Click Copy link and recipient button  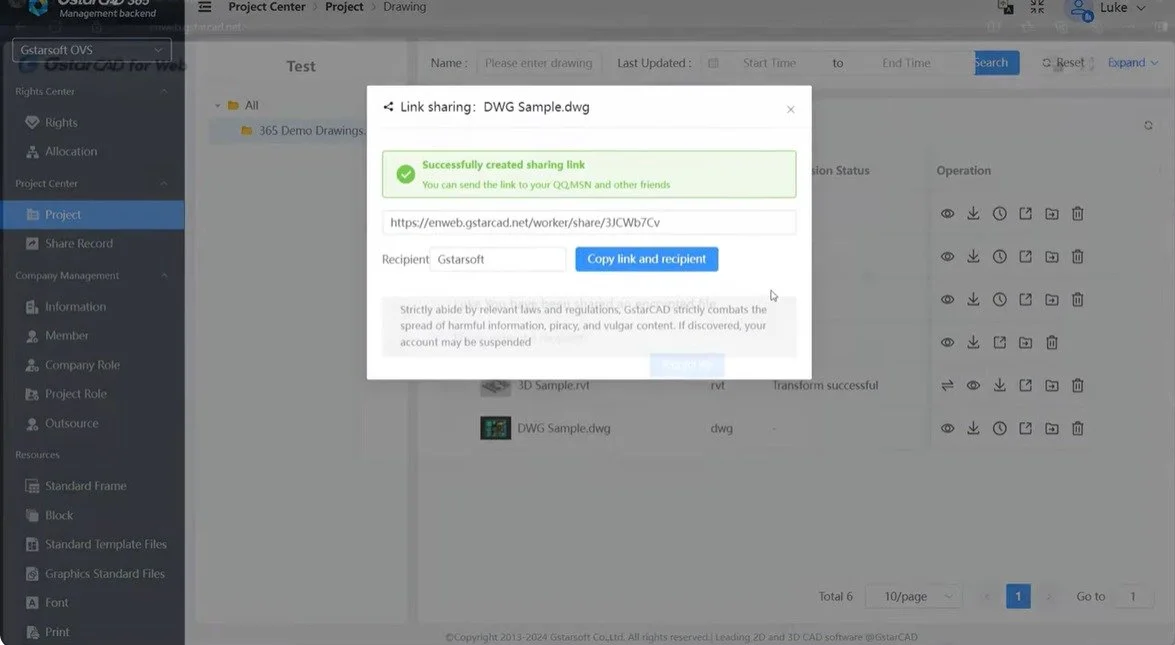647,259
